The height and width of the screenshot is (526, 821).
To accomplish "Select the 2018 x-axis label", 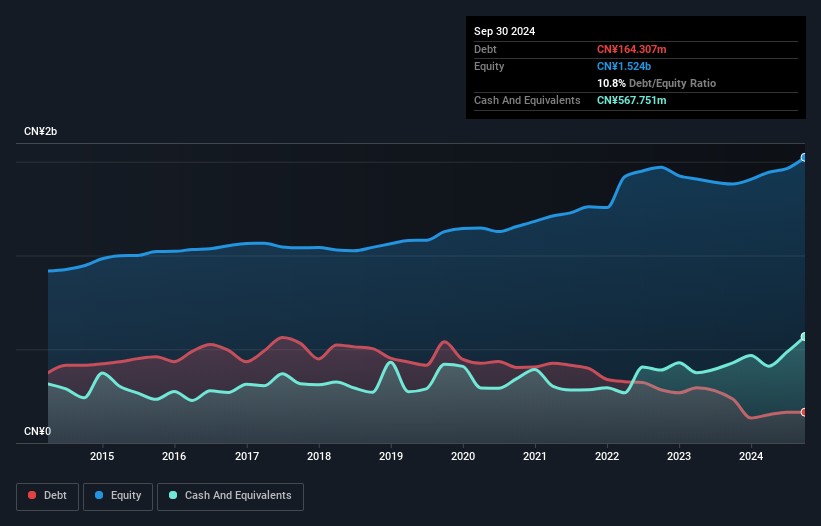I will (x=319, y=456).
